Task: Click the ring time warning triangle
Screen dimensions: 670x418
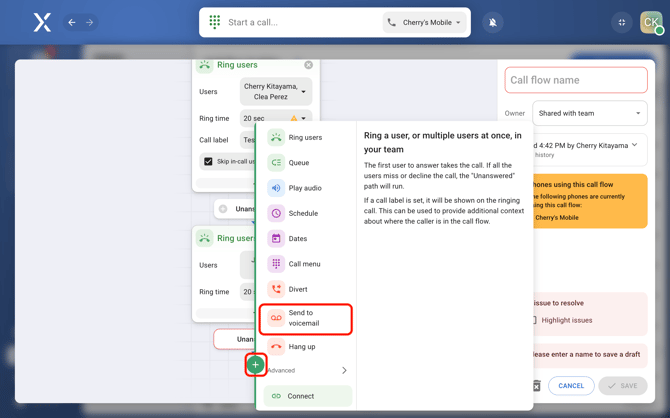Action: click(294, 118)
